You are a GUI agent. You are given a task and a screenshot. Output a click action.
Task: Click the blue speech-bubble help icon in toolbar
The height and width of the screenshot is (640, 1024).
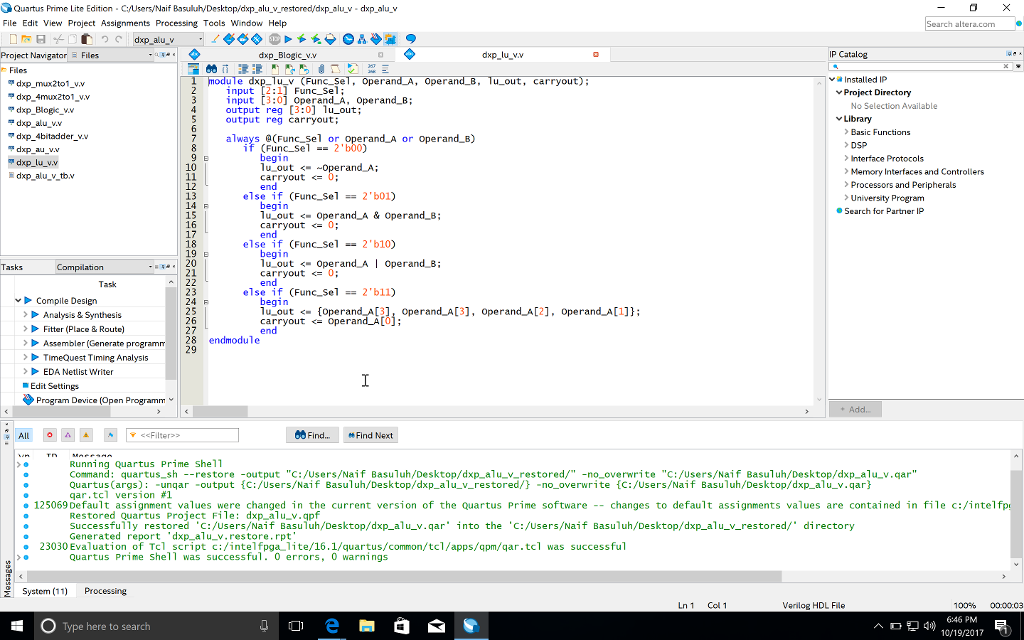pos(410,39)
